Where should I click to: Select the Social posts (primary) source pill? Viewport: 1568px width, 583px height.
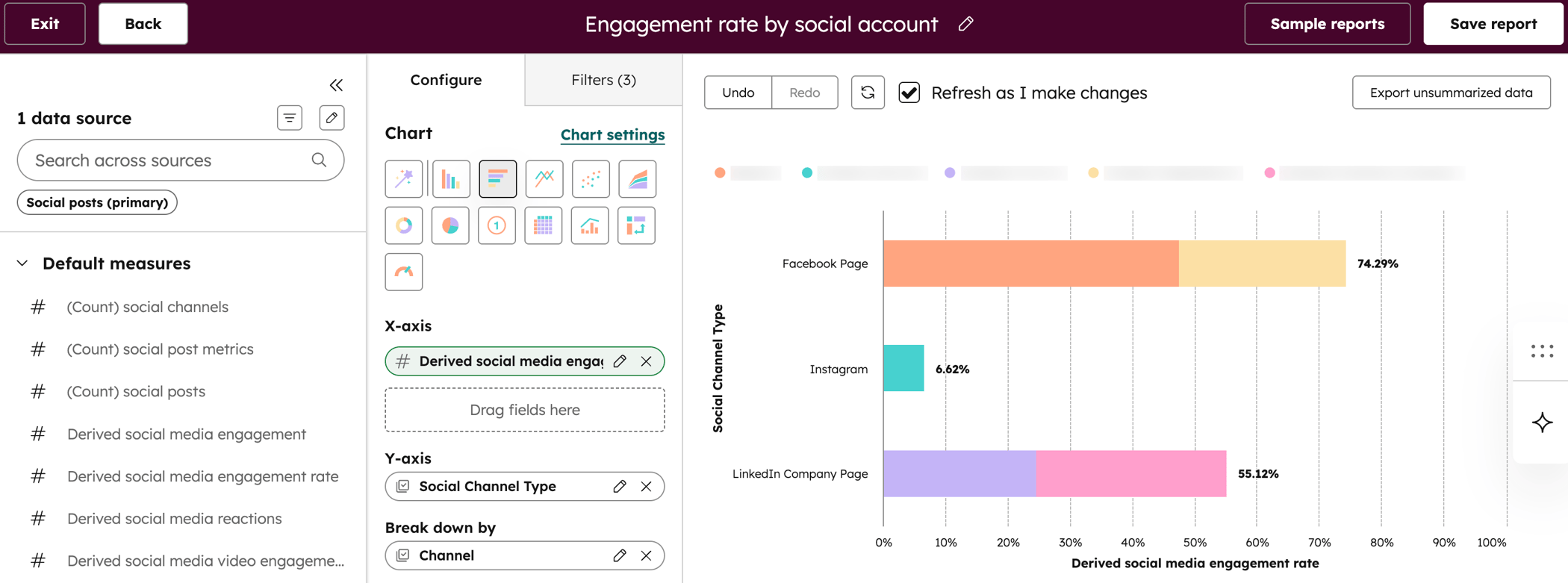[x=97, y=202]
